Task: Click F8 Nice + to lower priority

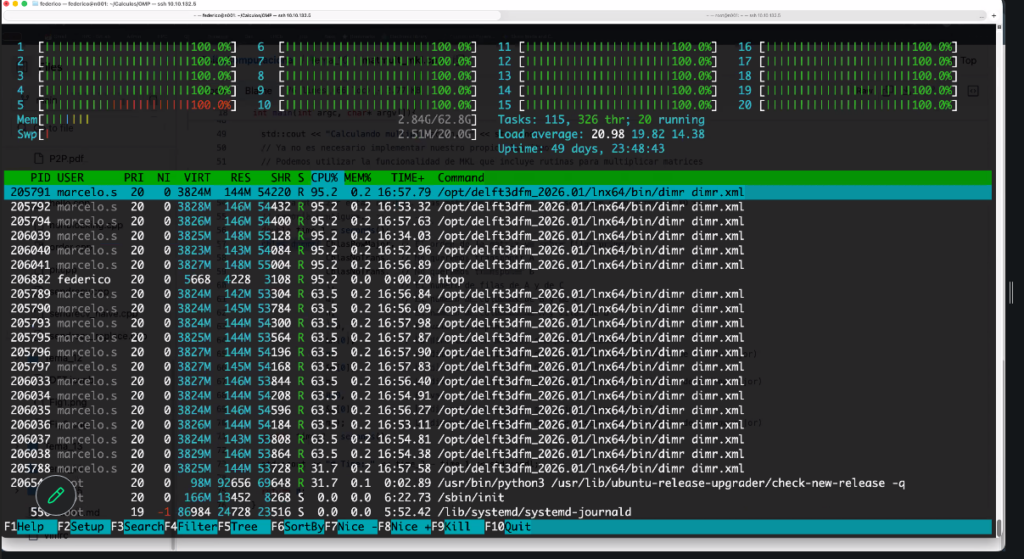Action: (404, 526)
